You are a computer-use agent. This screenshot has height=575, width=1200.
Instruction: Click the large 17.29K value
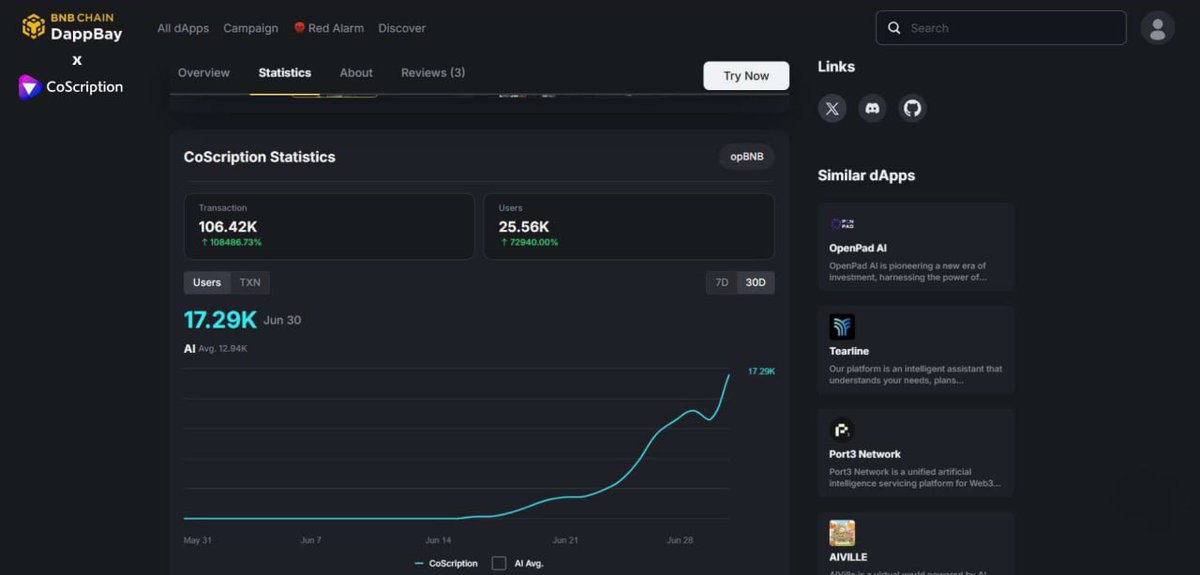[220, 320]
